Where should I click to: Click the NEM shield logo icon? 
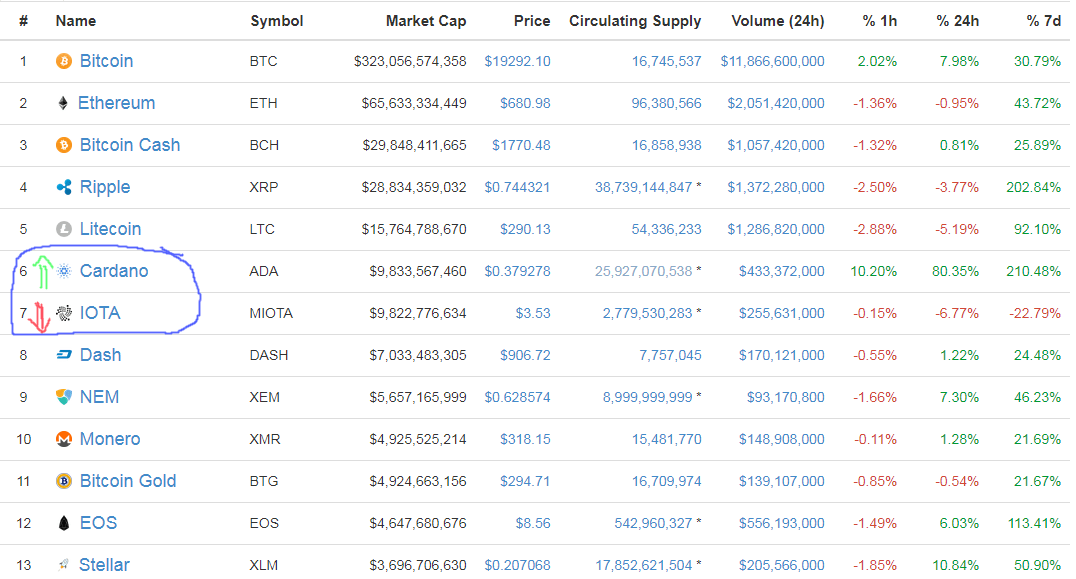point(64,397)
